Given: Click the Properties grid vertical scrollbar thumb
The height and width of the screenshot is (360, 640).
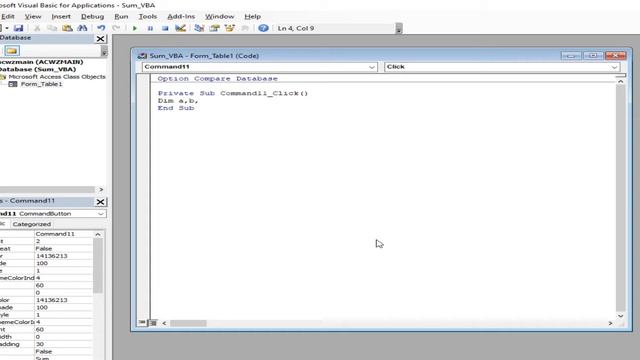Looking at the screenshot, I should click(98, 266).
